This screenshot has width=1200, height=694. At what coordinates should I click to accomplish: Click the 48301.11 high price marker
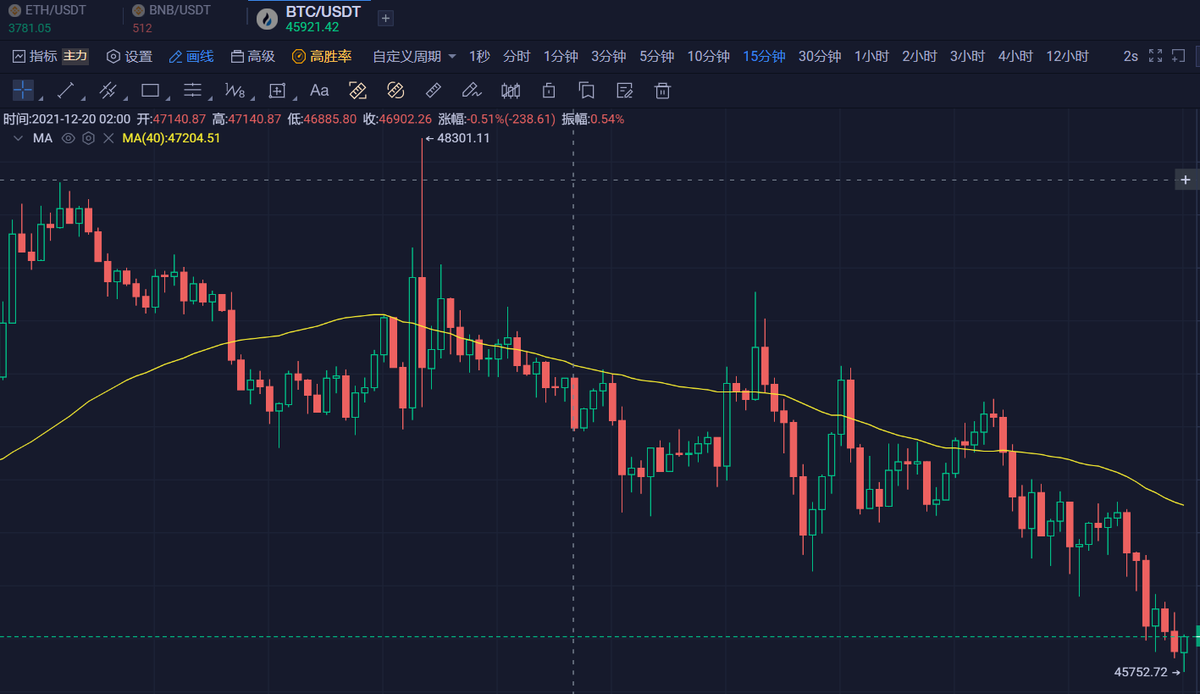[457, 138]
